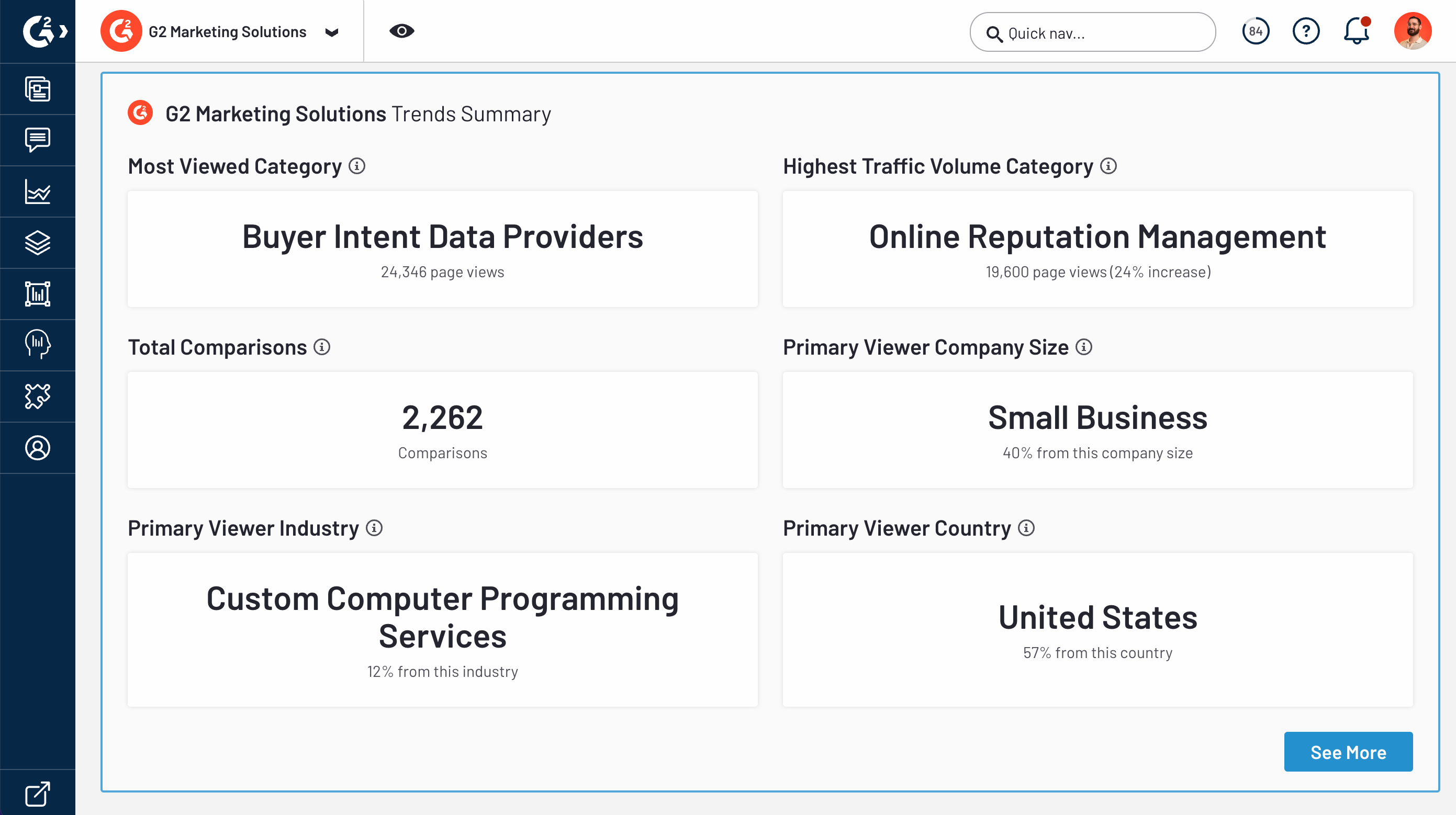This screenshot has height=815, width=1456.
Task: Click the Custom Computer Programming Services value
Action: (443, 617)
